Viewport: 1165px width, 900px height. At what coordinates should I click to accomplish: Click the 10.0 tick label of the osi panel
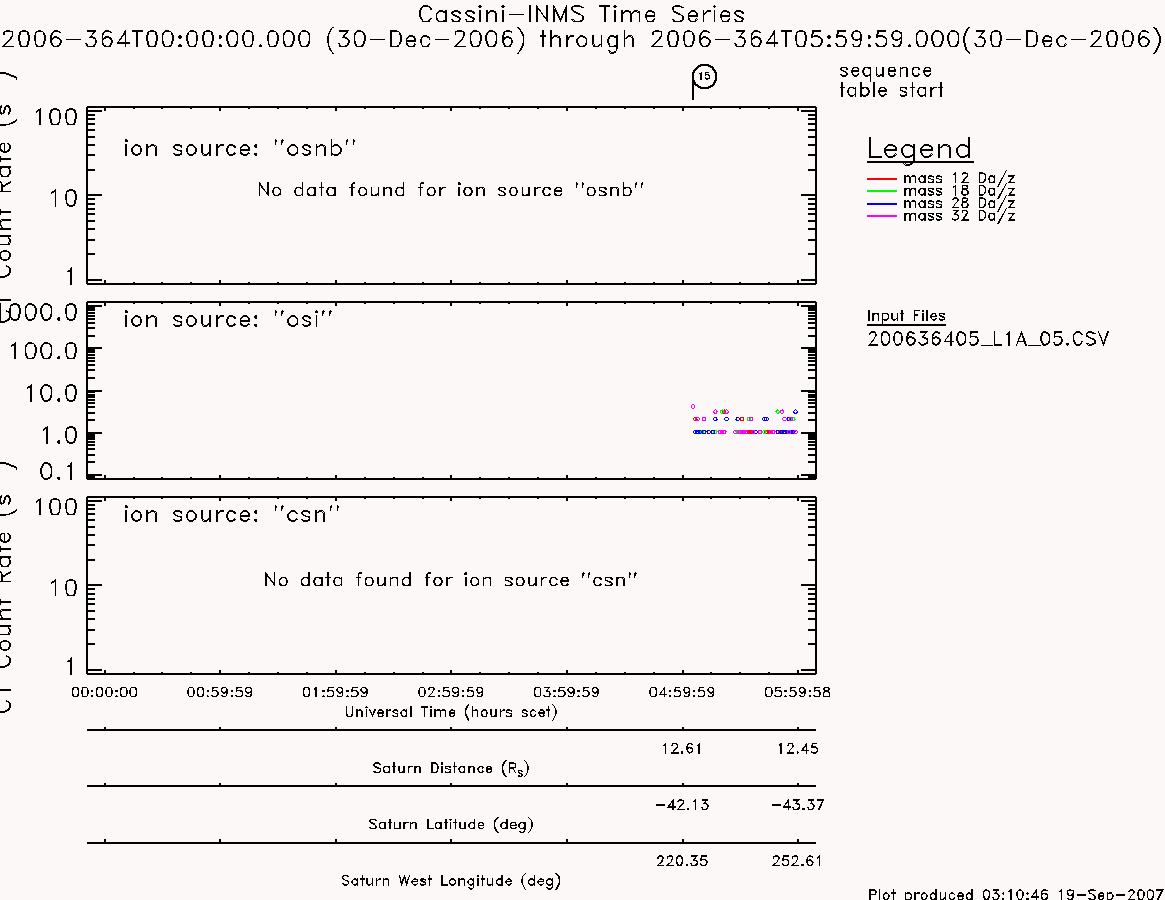tap(51, 393)
